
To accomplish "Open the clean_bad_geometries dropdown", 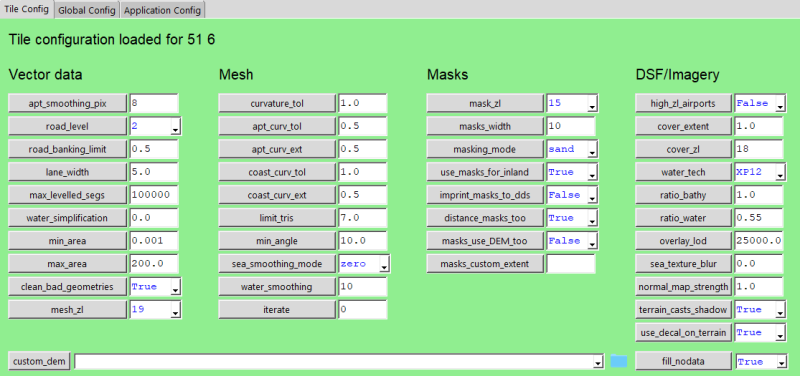I will [176, 287].
